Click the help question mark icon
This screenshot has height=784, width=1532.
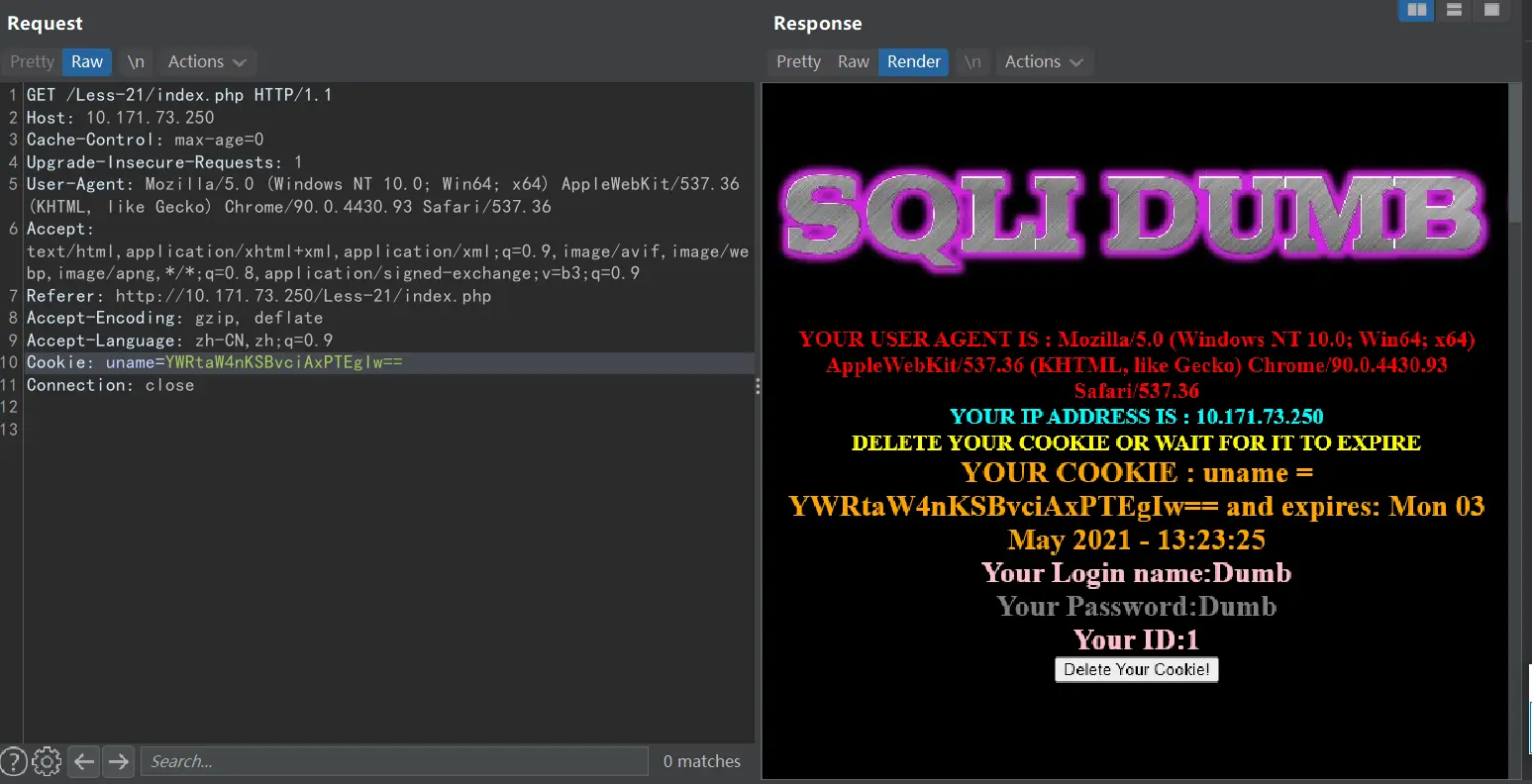14,761
